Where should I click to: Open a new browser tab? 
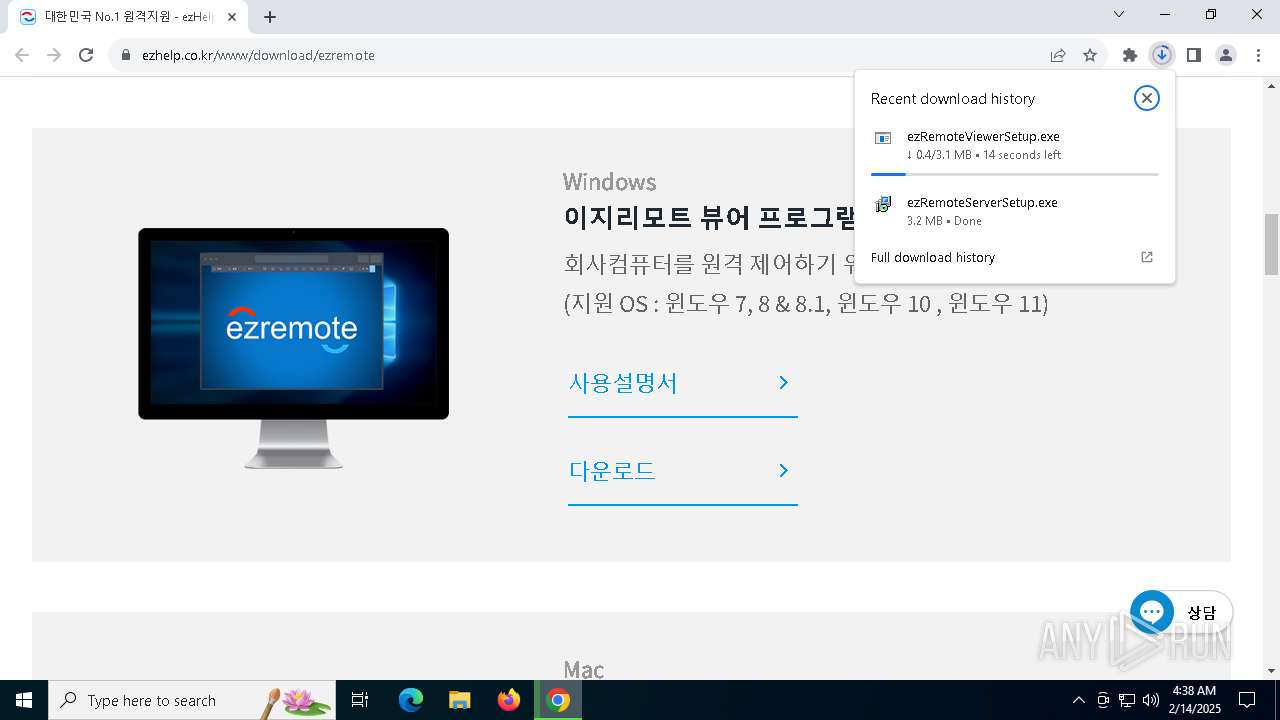coord(270,17)
